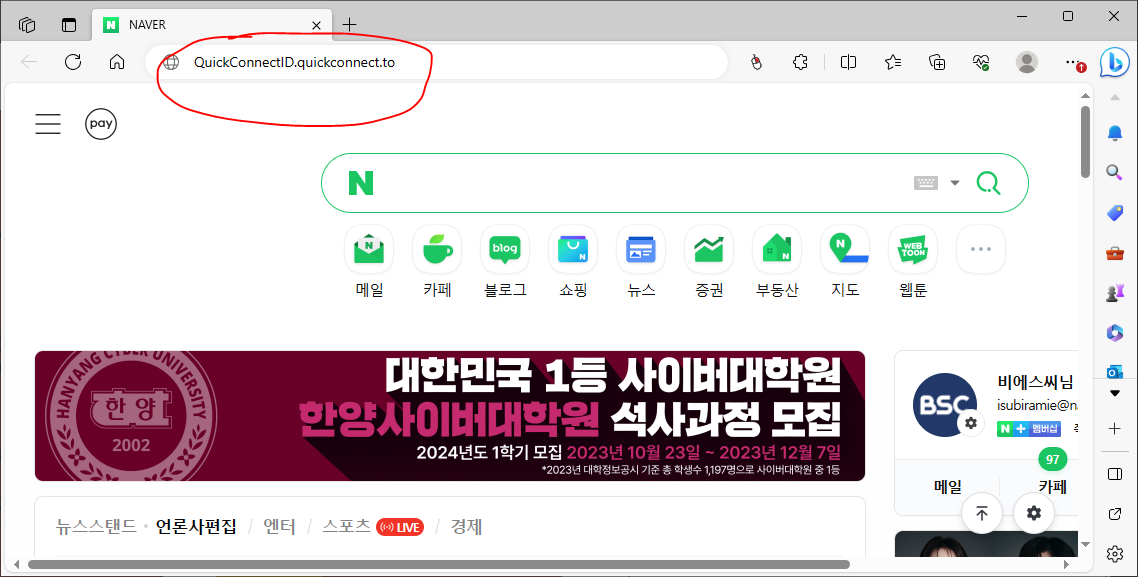This screenshot has width=1138, height=577.
Task: View site information globe icon
Action: 171,62
